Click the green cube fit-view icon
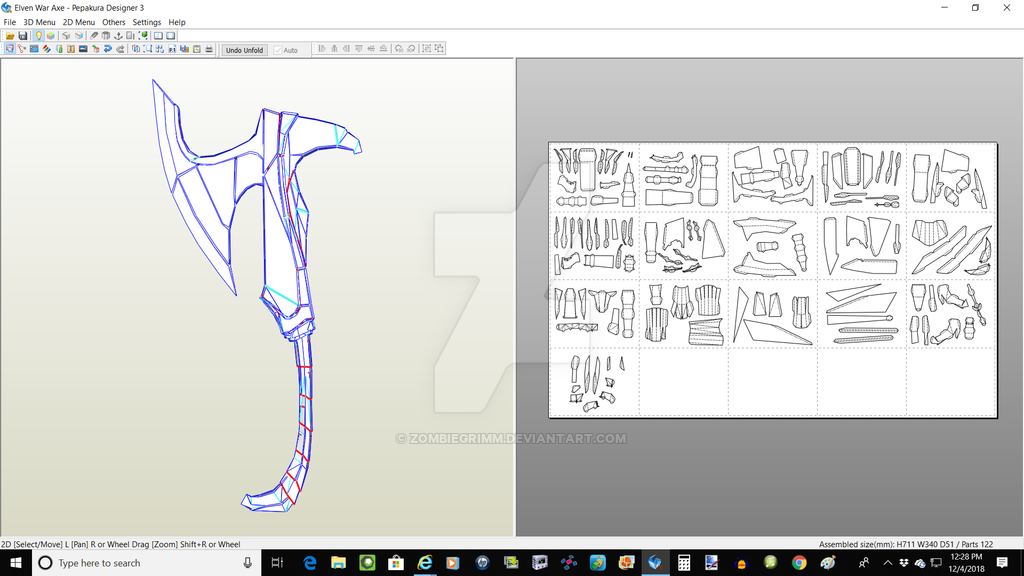 (x=143, y=36)
